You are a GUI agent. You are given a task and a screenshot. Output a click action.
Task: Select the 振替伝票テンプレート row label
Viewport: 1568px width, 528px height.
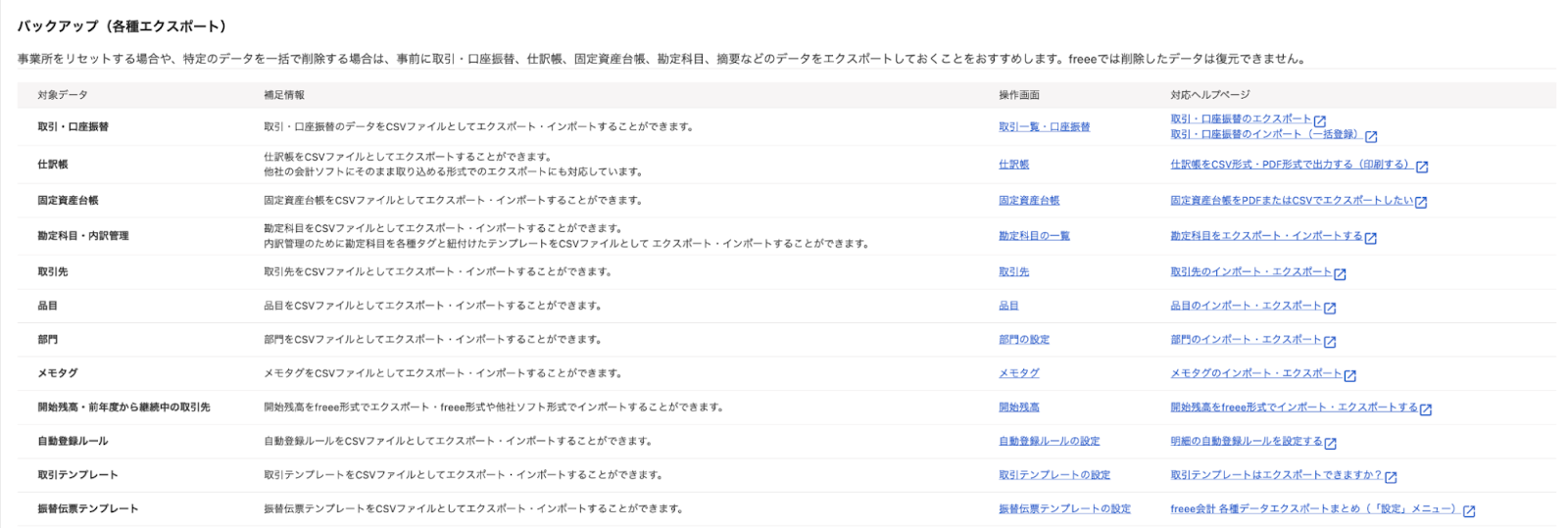coord(88,509)
